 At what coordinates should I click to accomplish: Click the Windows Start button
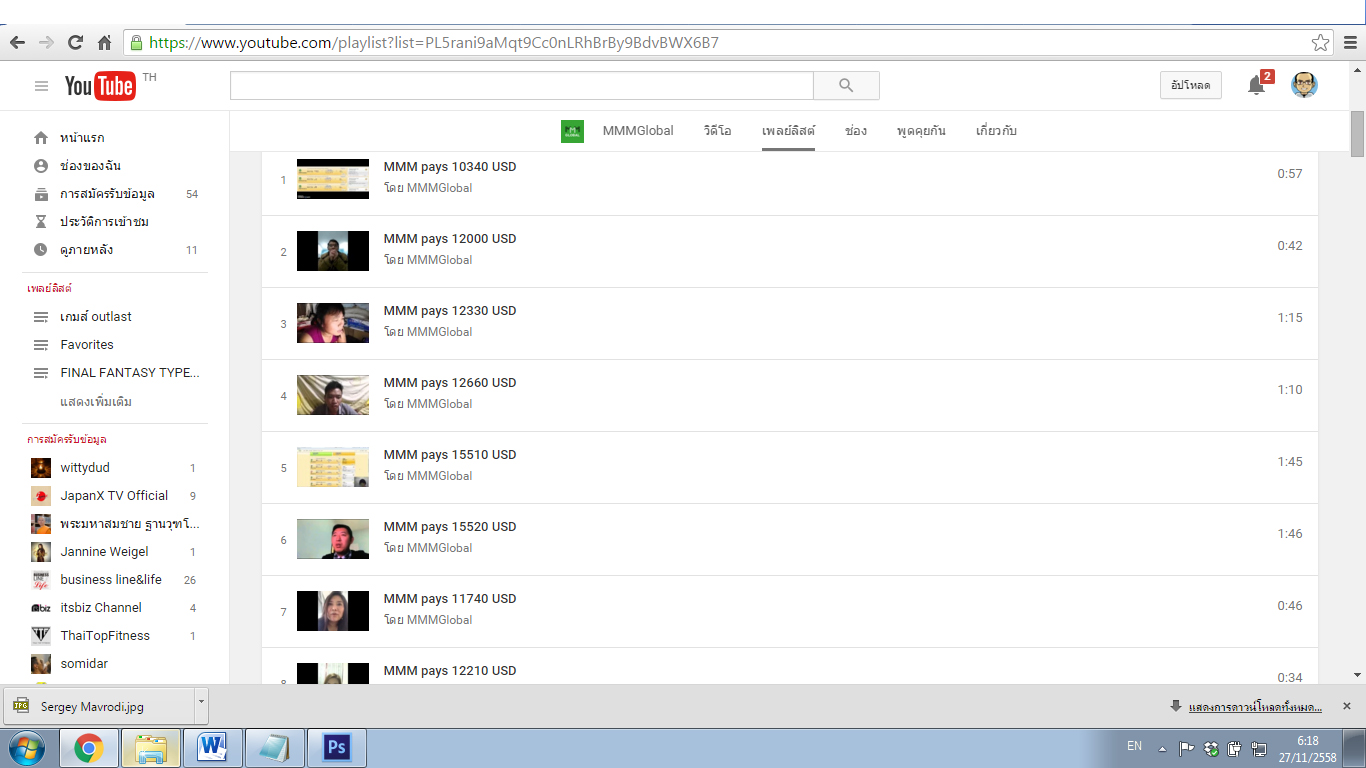tap(27, 748)
